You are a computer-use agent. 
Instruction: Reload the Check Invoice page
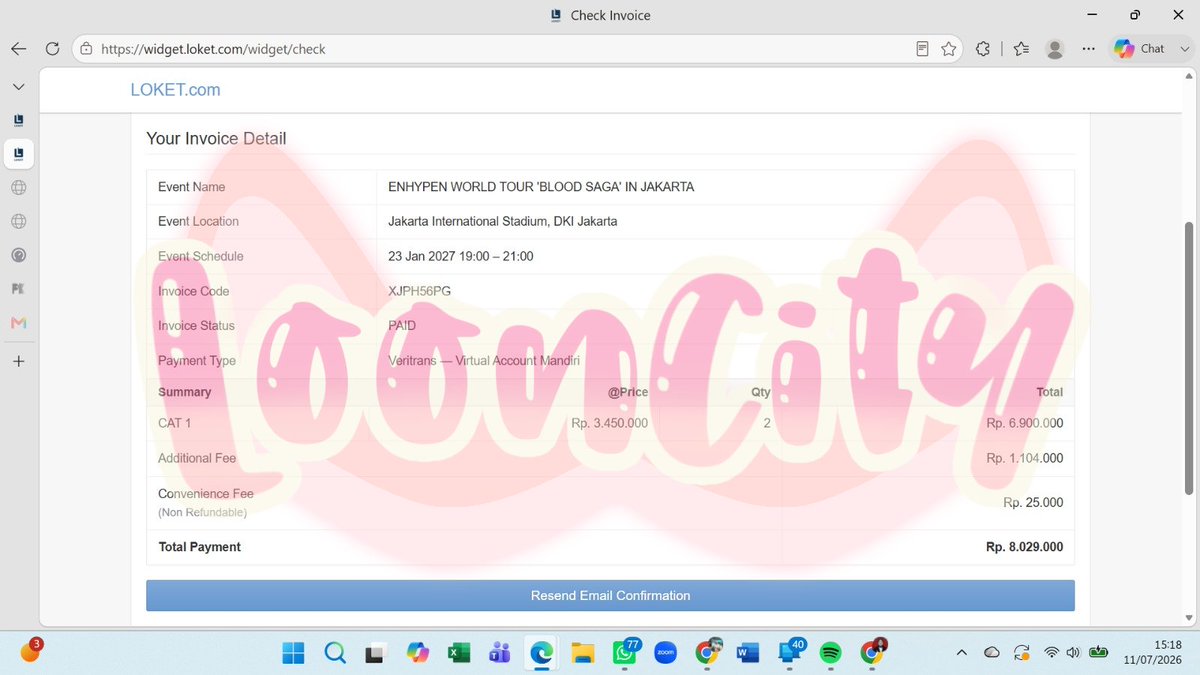pos(52,49)
